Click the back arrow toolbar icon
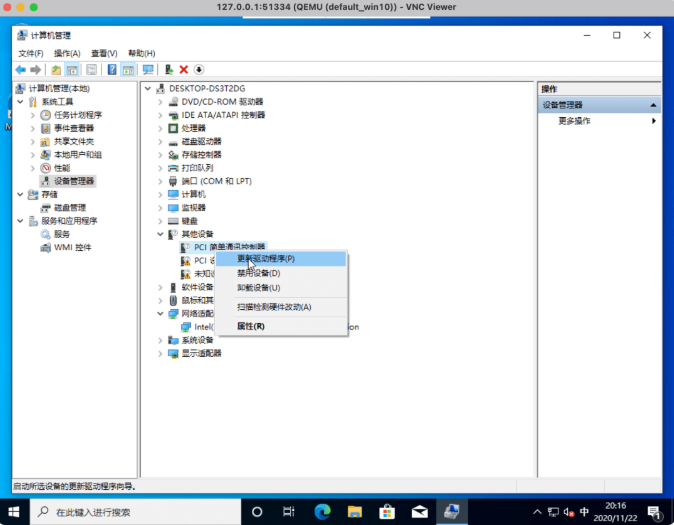Screen dimensions: 674x525 21,69
